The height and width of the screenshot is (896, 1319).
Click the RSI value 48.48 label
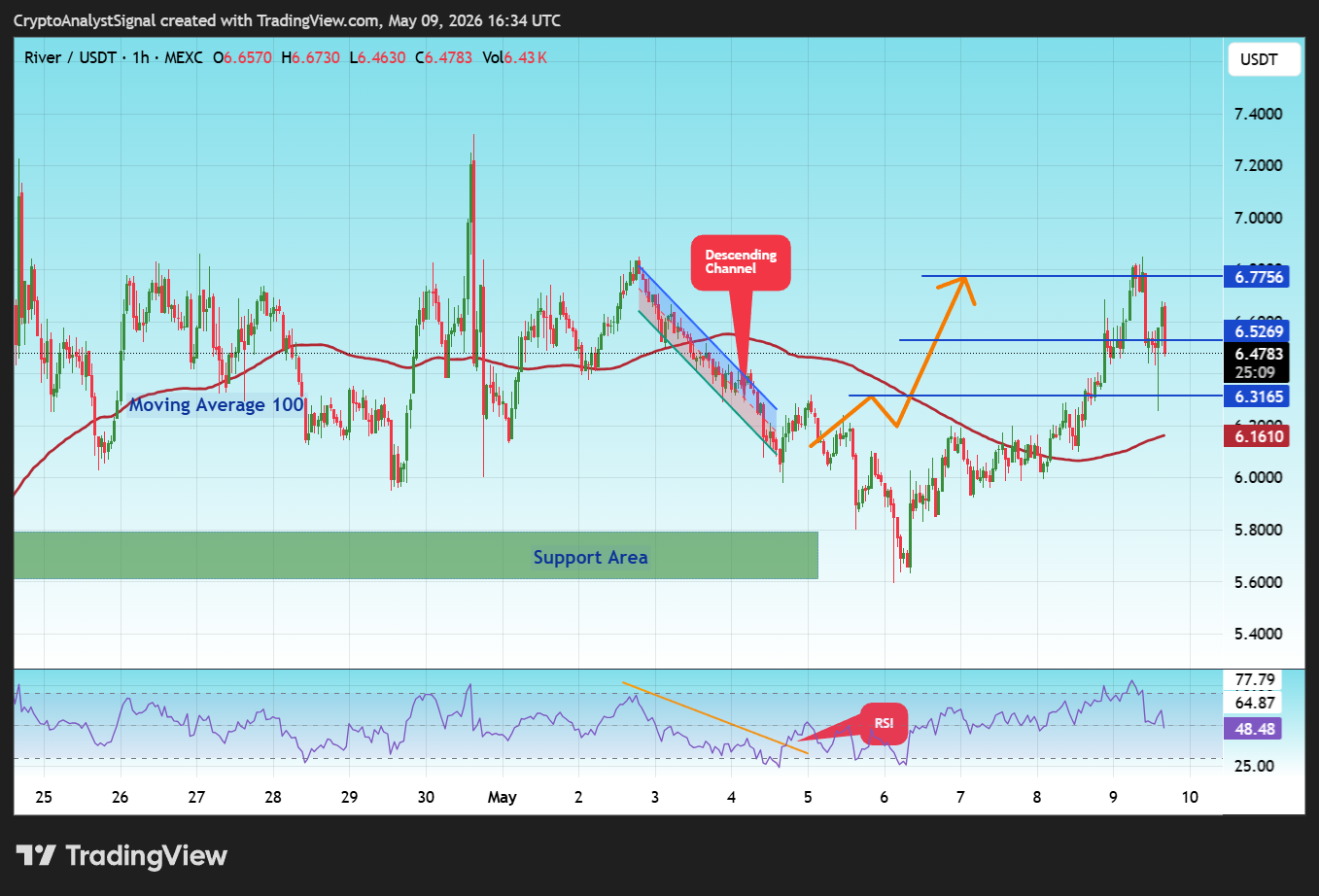[x=1254, y=729]
